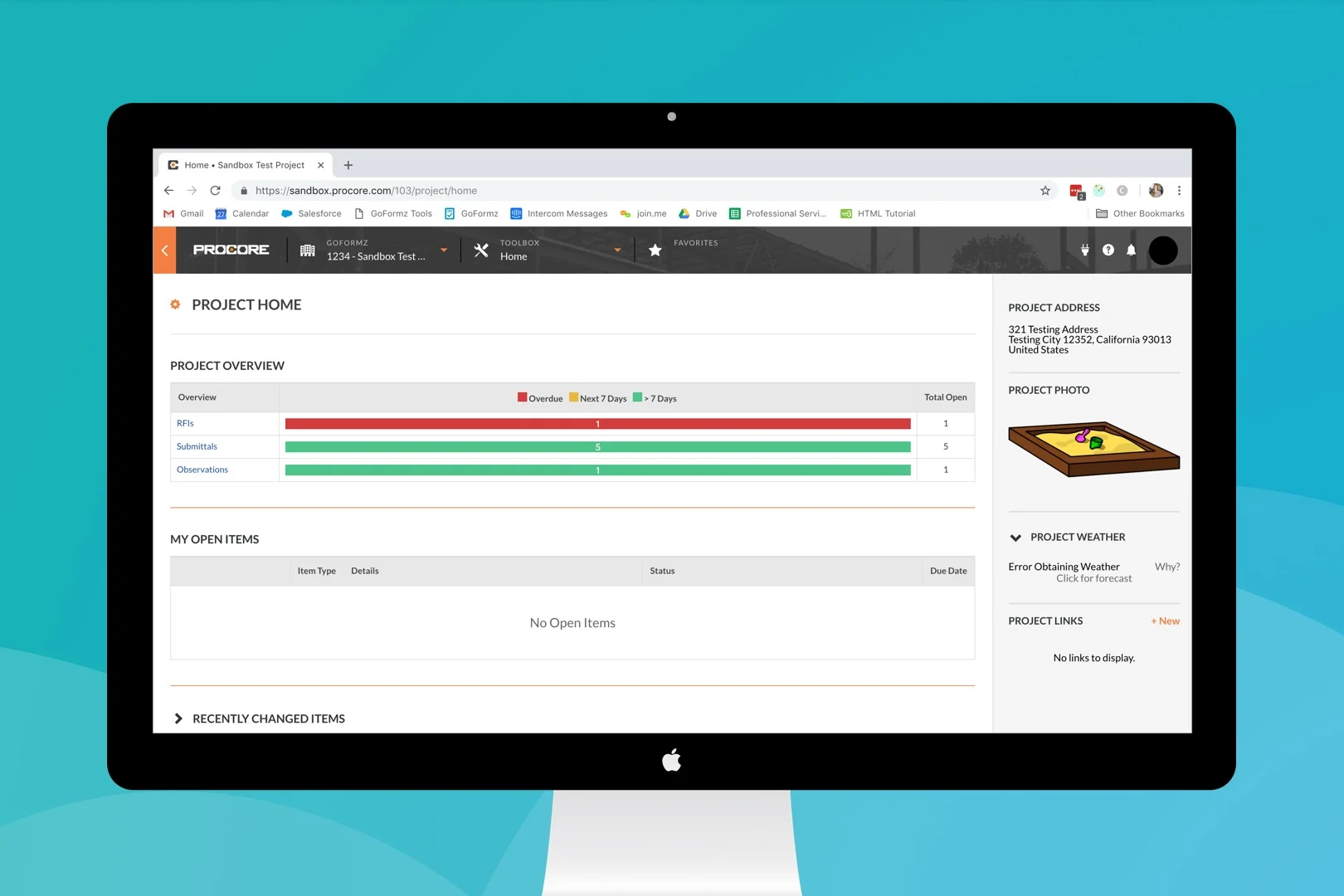
Task: Open the orange collapse arrow on the left edge
Action: pos(164,250)
